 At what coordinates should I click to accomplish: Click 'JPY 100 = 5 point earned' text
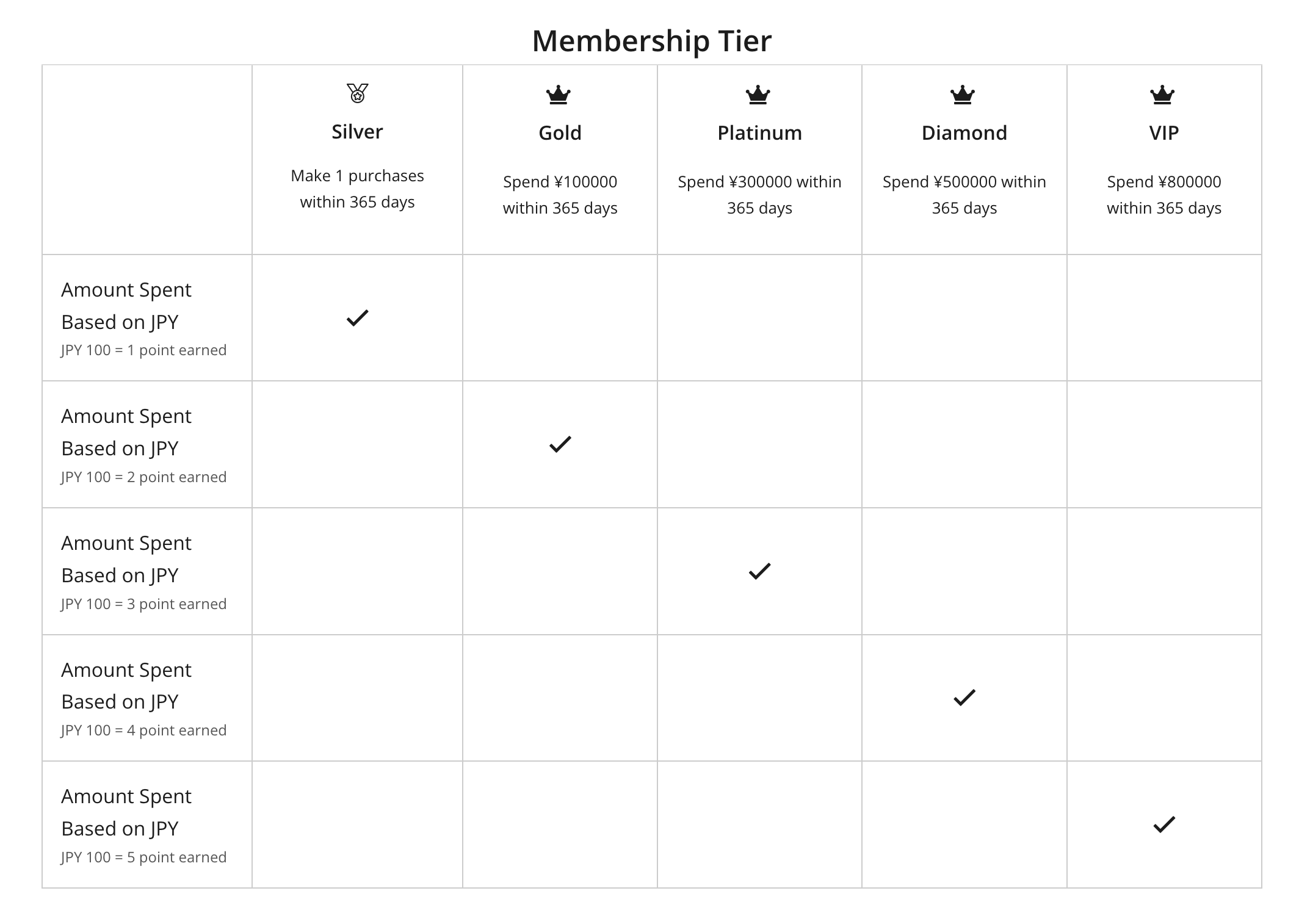[144, 857]
